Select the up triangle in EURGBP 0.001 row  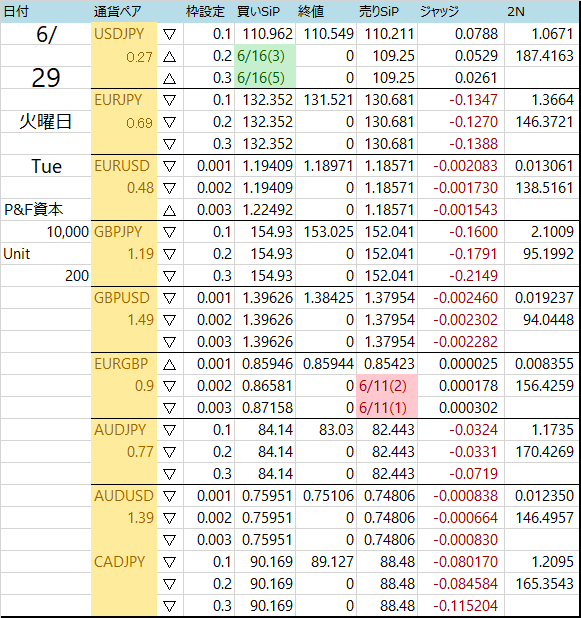pyautogui.click(x=169, y=365)
